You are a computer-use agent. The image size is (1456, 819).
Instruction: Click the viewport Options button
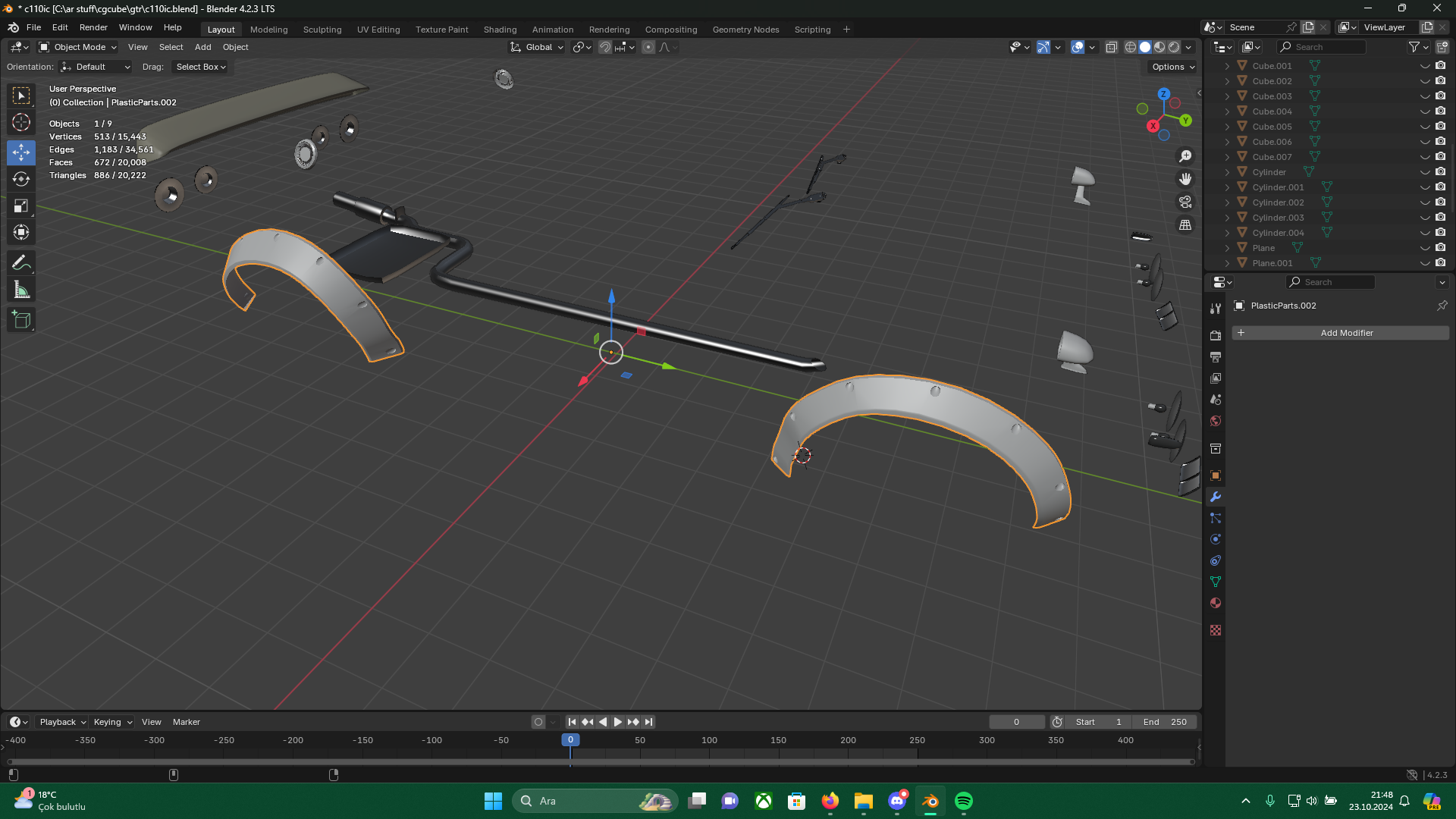(1172, 67)
